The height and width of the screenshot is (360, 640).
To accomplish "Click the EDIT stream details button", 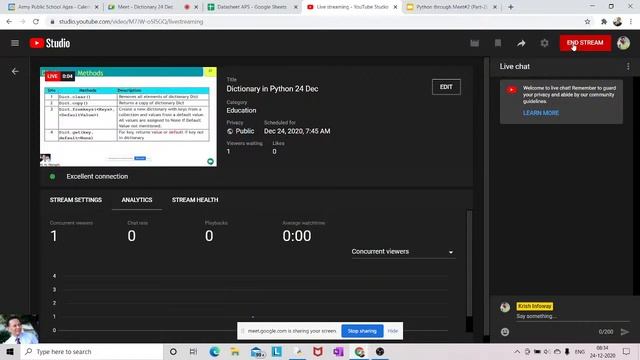I will (x=446, y=87).
